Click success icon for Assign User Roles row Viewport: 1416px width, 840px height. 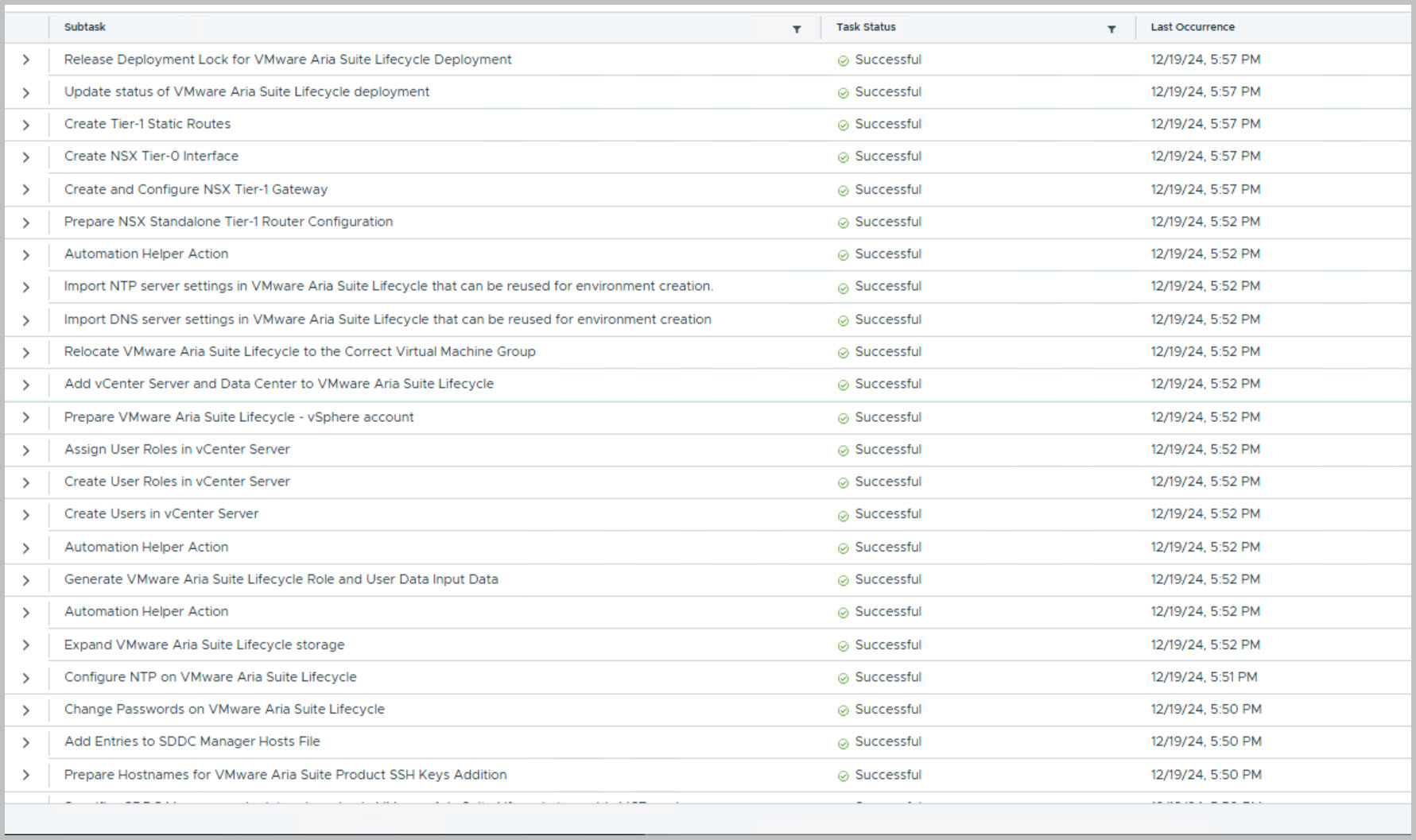coord(843,451)
